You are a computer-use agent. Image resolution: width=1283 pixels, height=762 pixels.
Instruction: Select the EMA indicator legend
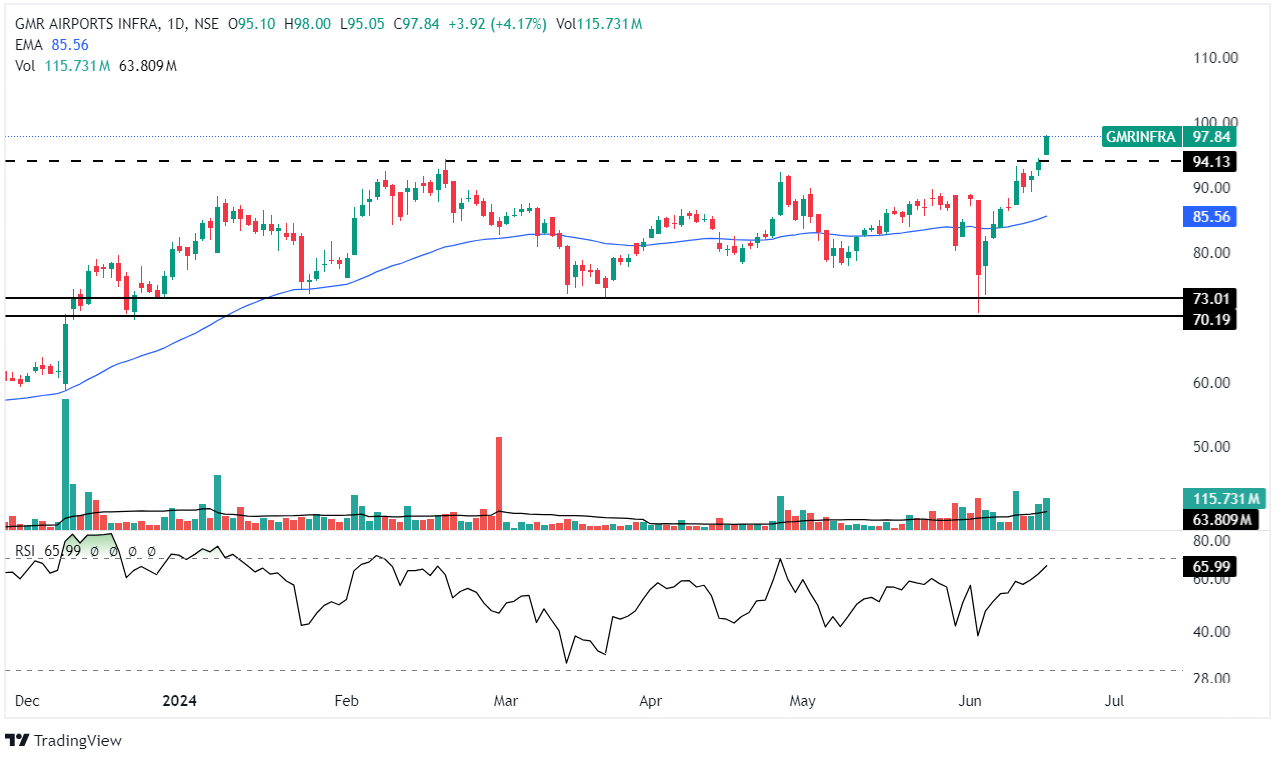click(29, 45)
